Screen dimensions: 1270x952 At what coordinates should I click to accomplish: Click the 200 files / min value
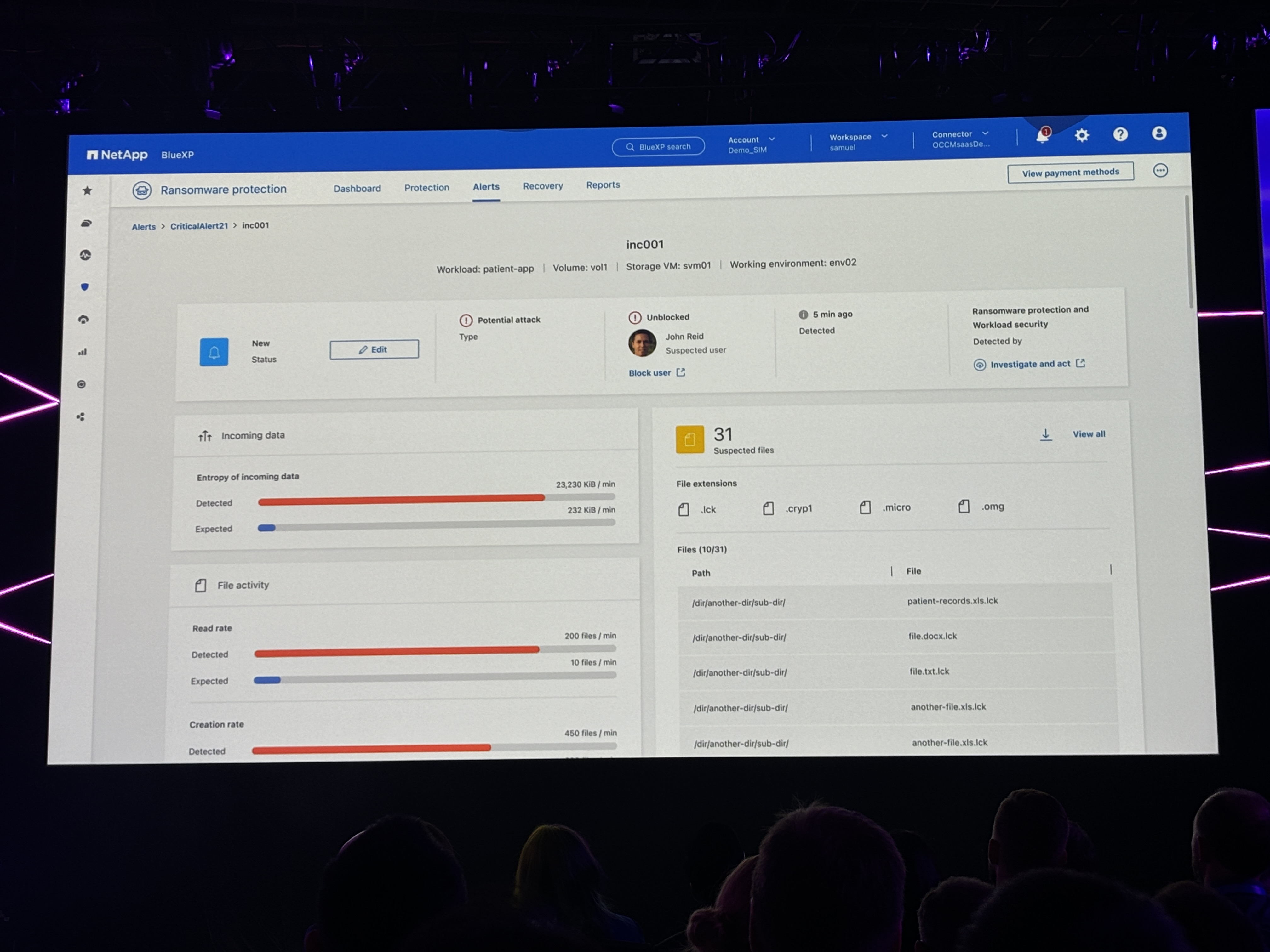[590, 636]
